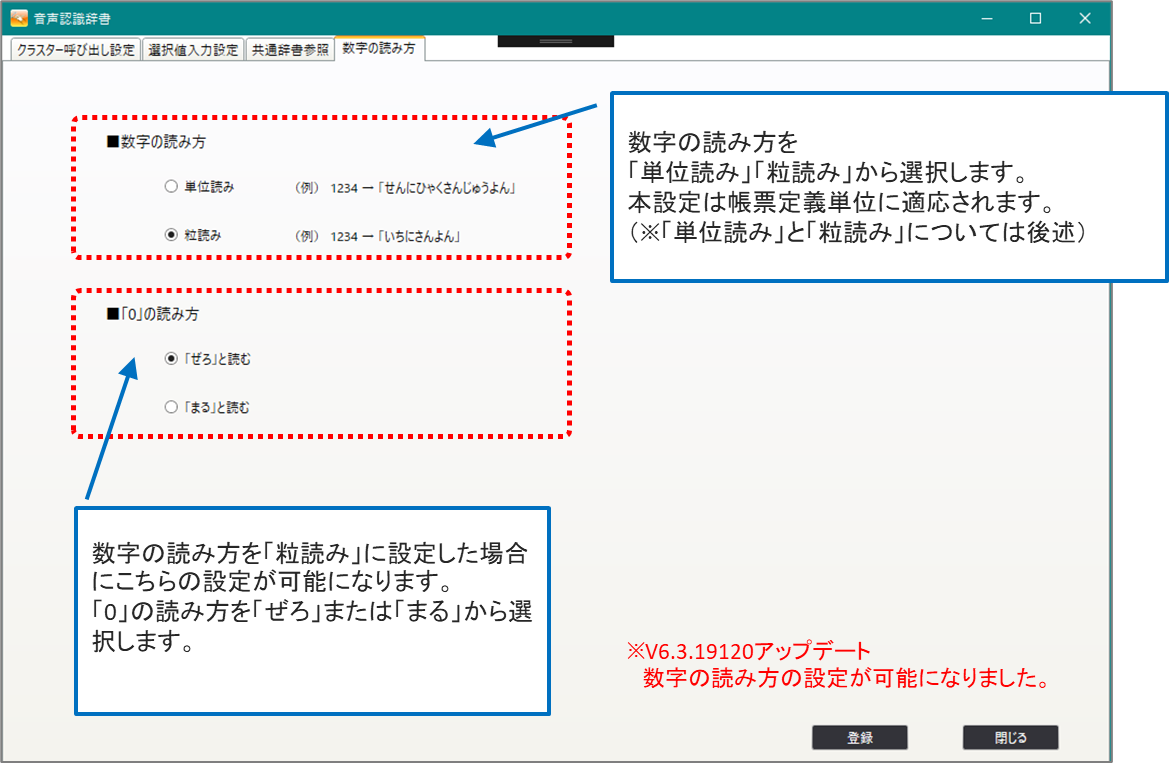This screenshot has height=763, width=1169.
Task: Click the 音声認識辞書 app icon in title bar
Action: coord(19,18)
